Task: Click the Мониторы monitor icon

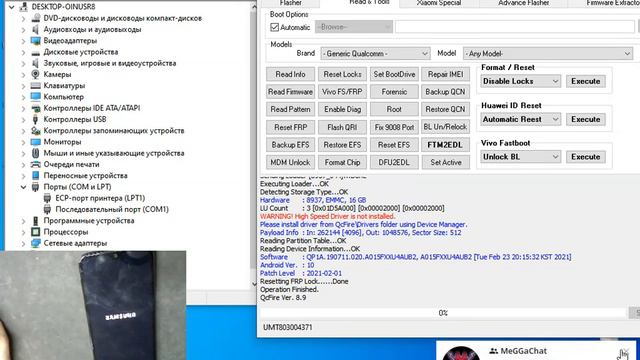Action: click(36, 142)
